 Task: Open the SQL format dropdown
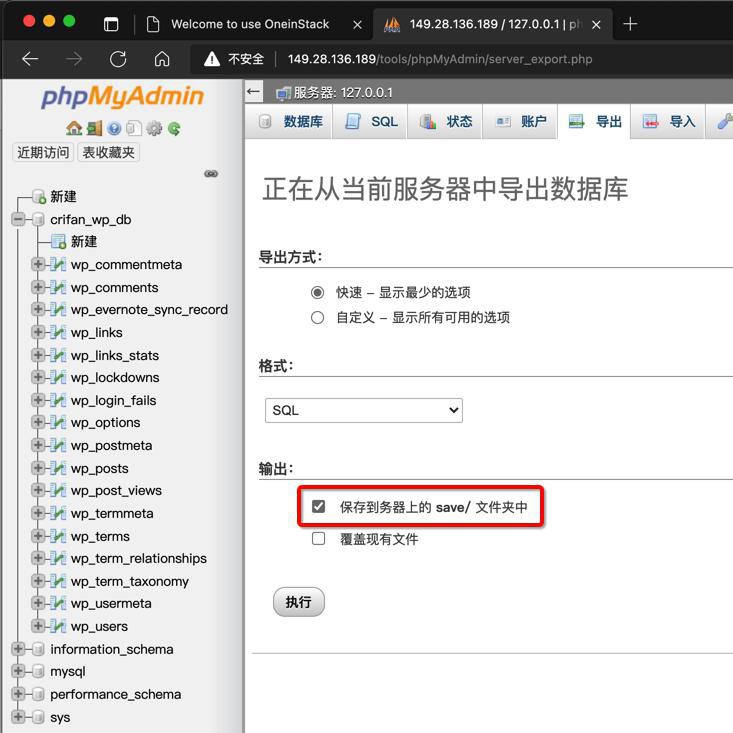(364, 410)
